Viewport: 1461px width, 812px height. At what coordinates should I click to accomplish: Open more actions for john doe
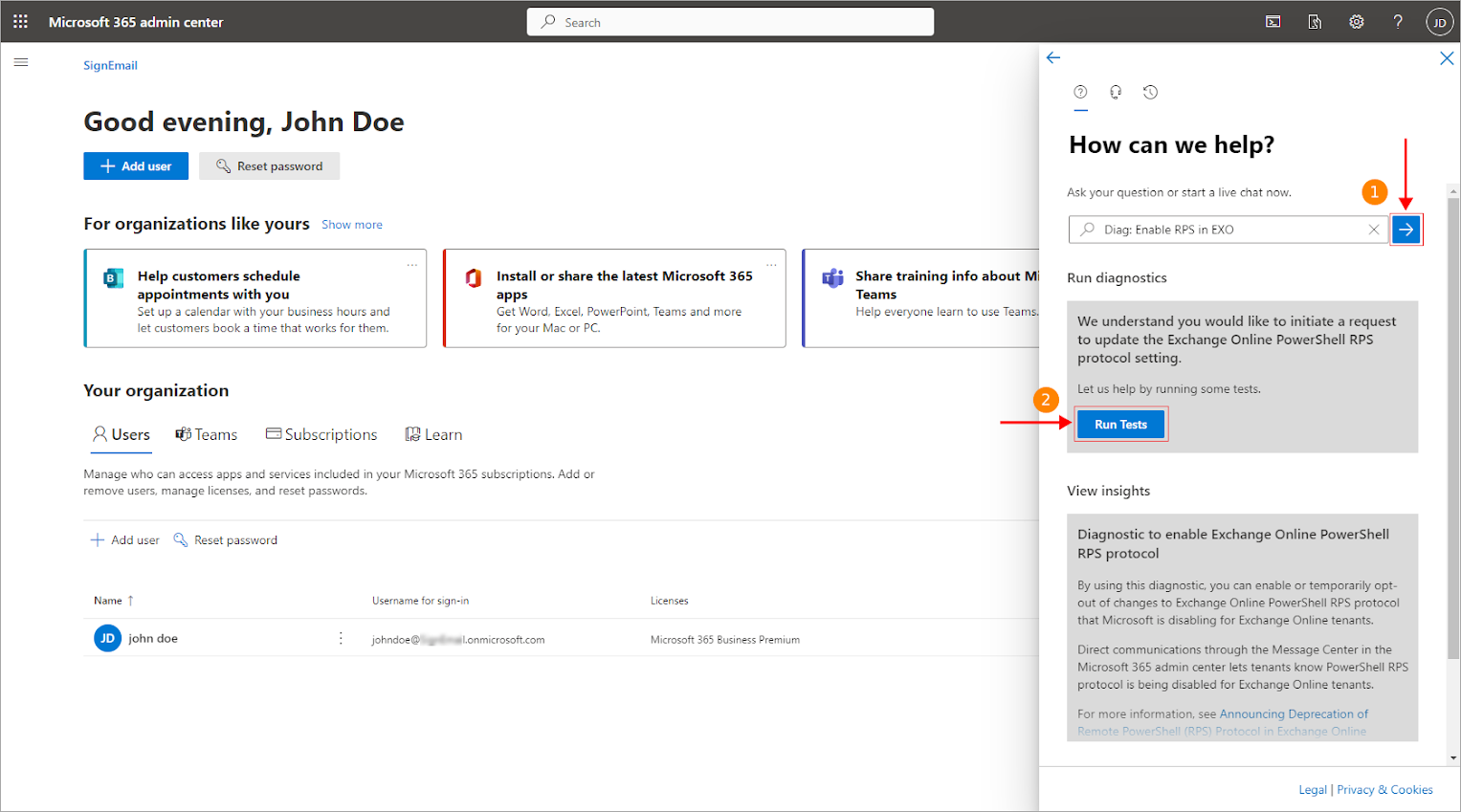point(341,638)
